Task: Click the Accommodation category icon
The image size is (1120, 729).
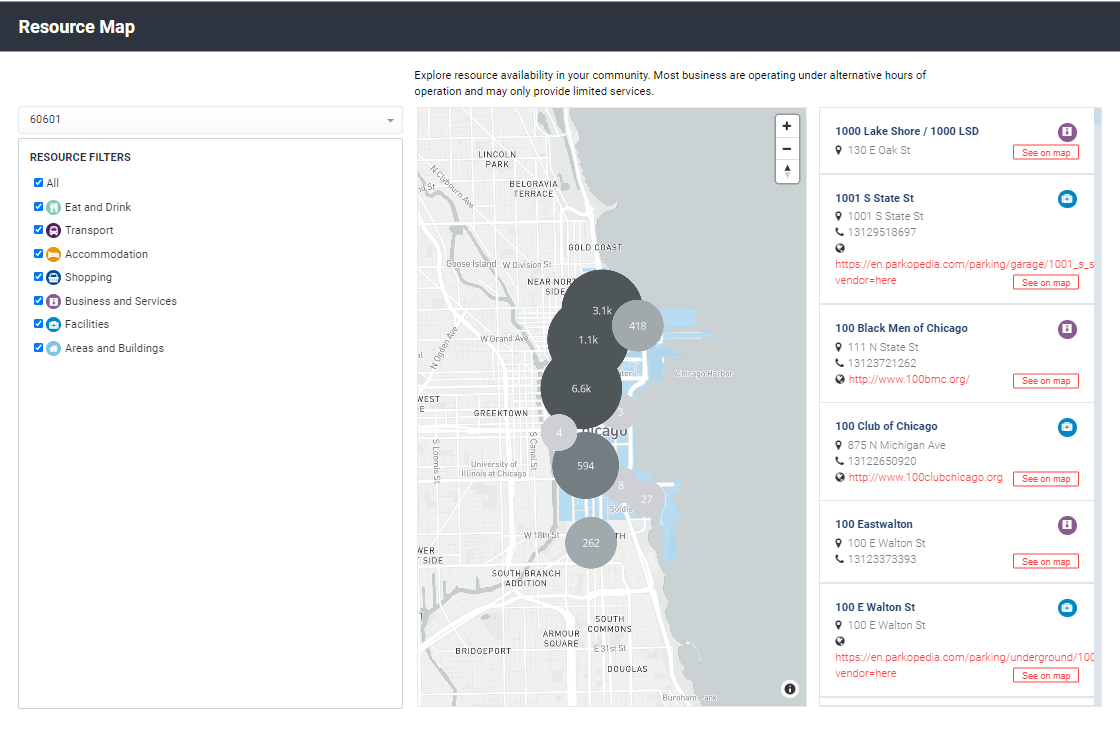Action: (54, 254)
